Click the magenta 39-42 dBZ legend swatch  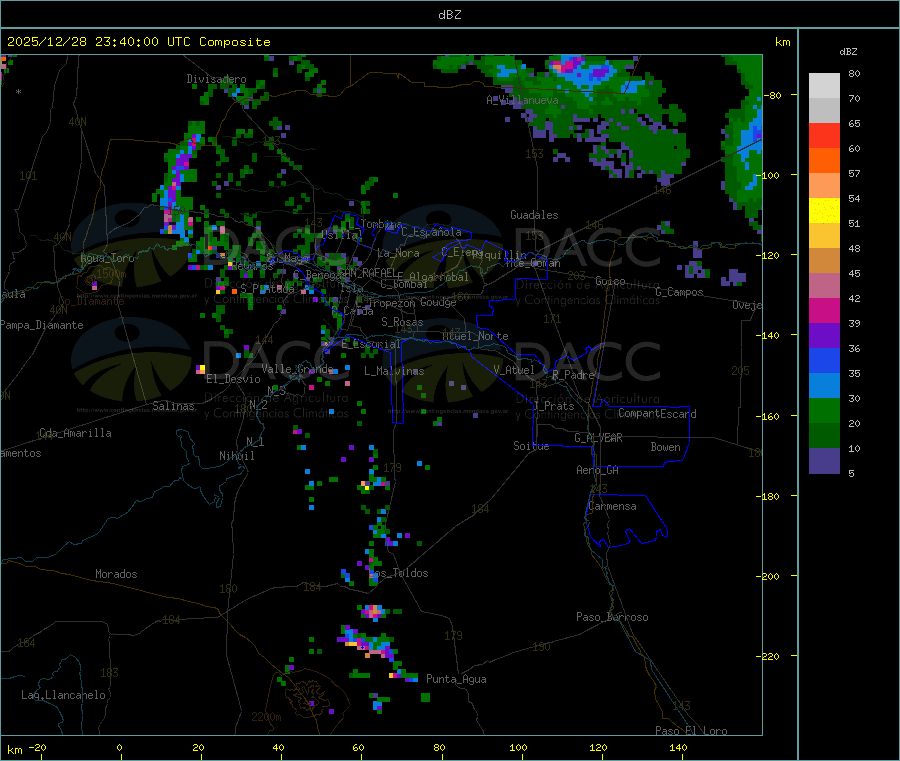[824, 310]
